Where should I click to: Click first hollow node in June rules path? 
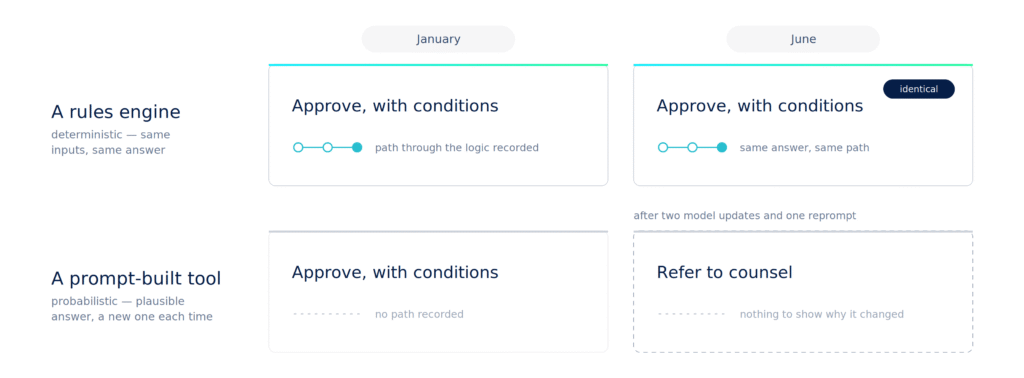click(x=663, y=148)
